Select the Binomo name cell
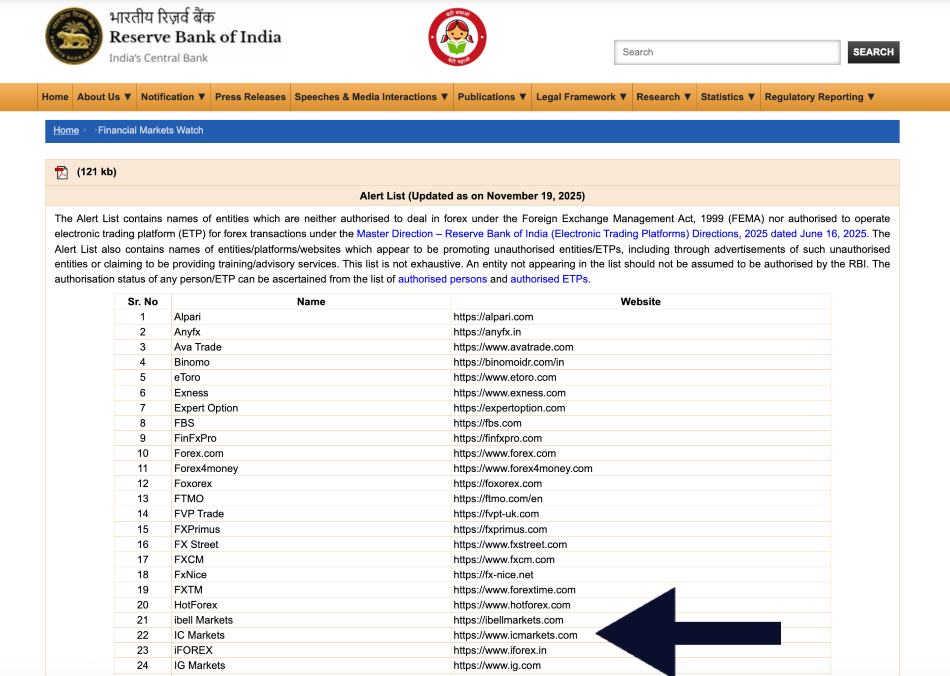Viewport: 950px width, 676px height. 311,362
